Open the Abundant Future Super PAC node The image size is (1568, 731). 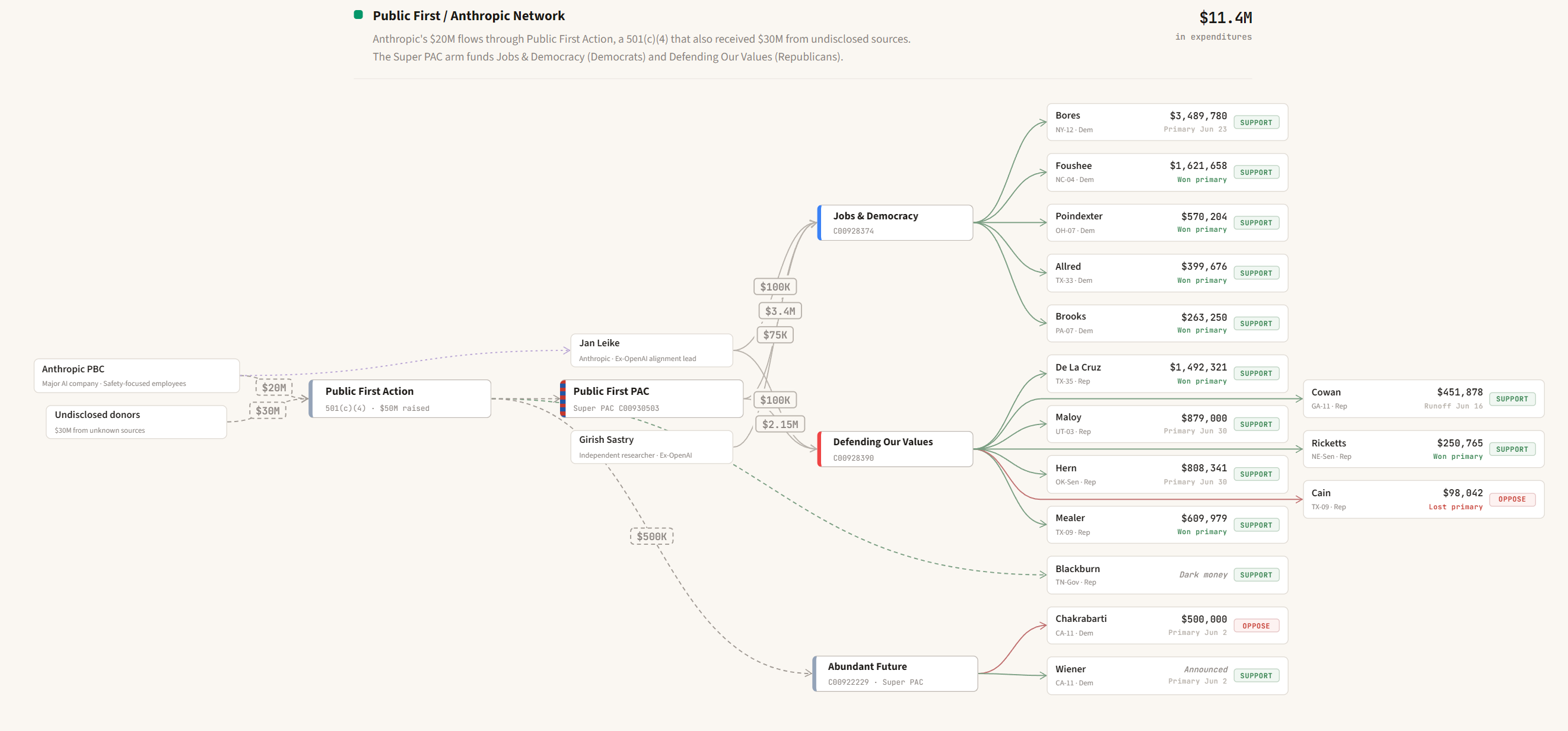pyautogui.click(x=895, y=674)
